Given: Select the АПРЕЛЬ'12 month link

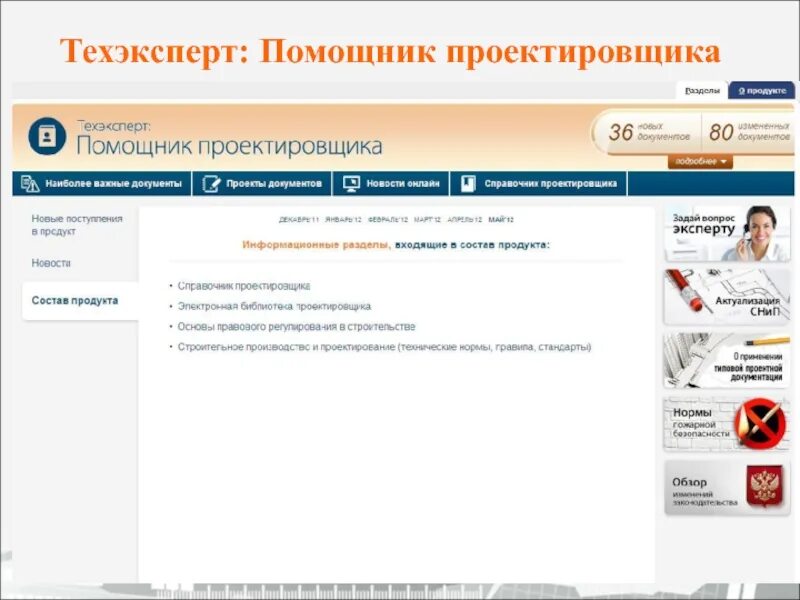Looking at the screenshot, I should click(x=464, y=220).
